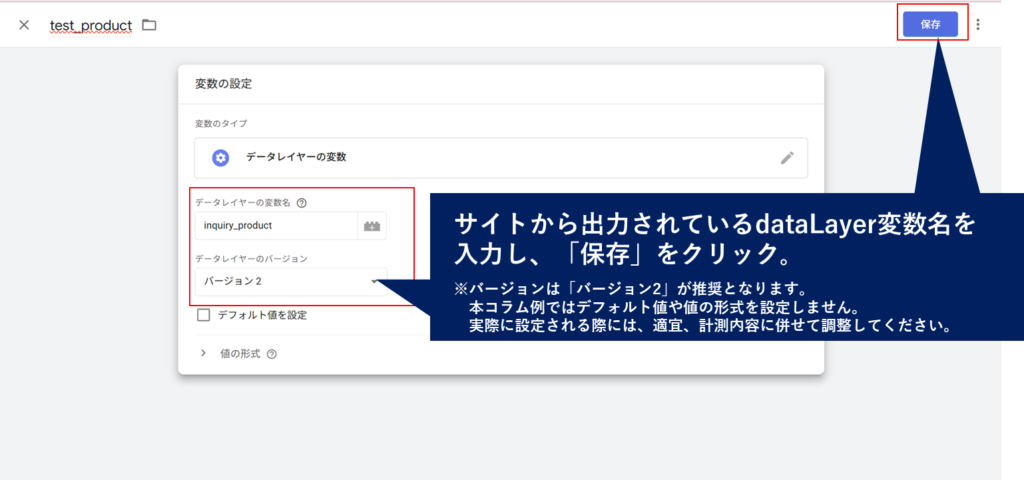
Task: Close the variable editor with the X icon
Action: 24,25
